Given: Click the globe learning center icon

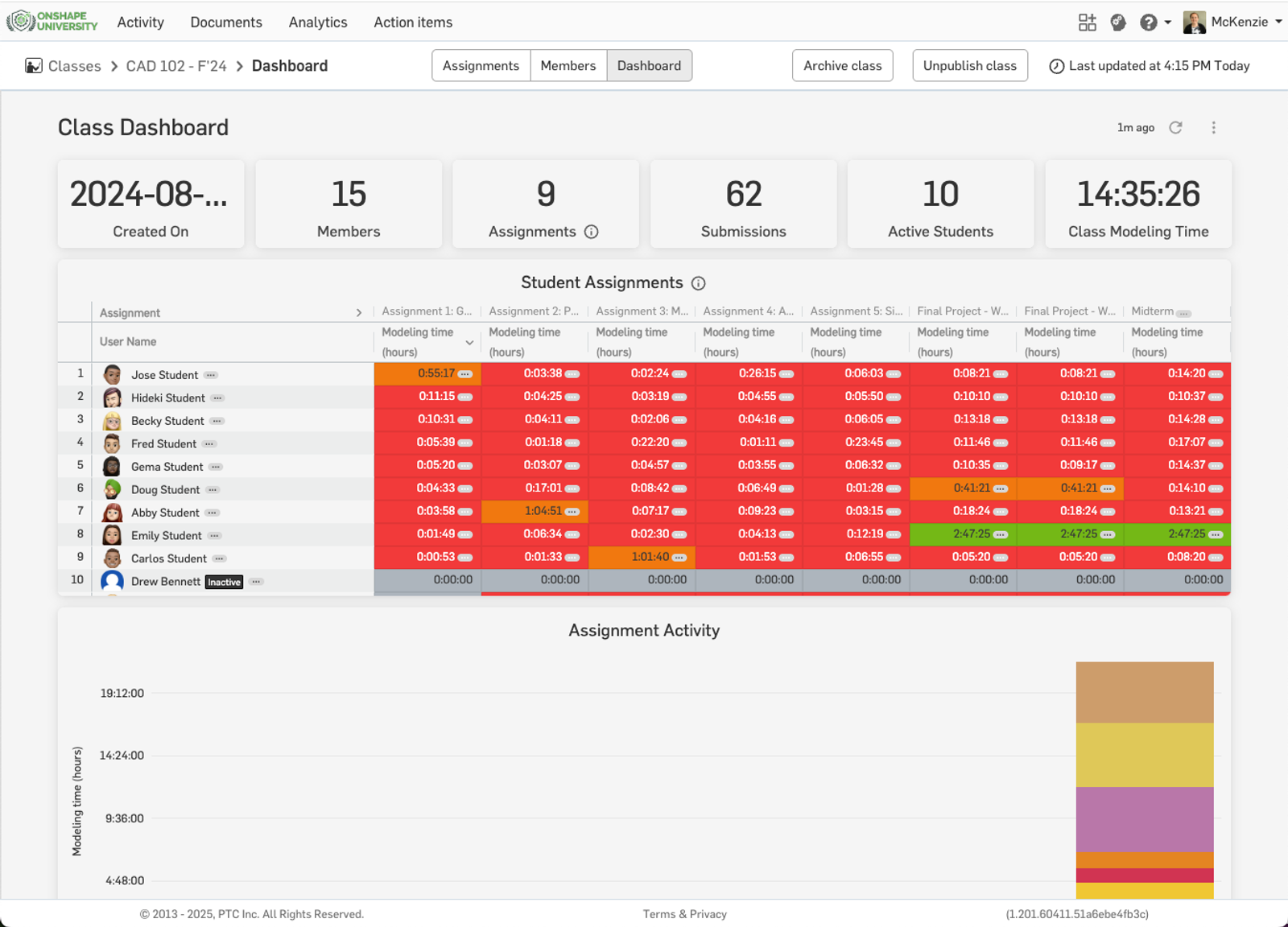Looking at the screenshot, I should tap(1118, 23).
